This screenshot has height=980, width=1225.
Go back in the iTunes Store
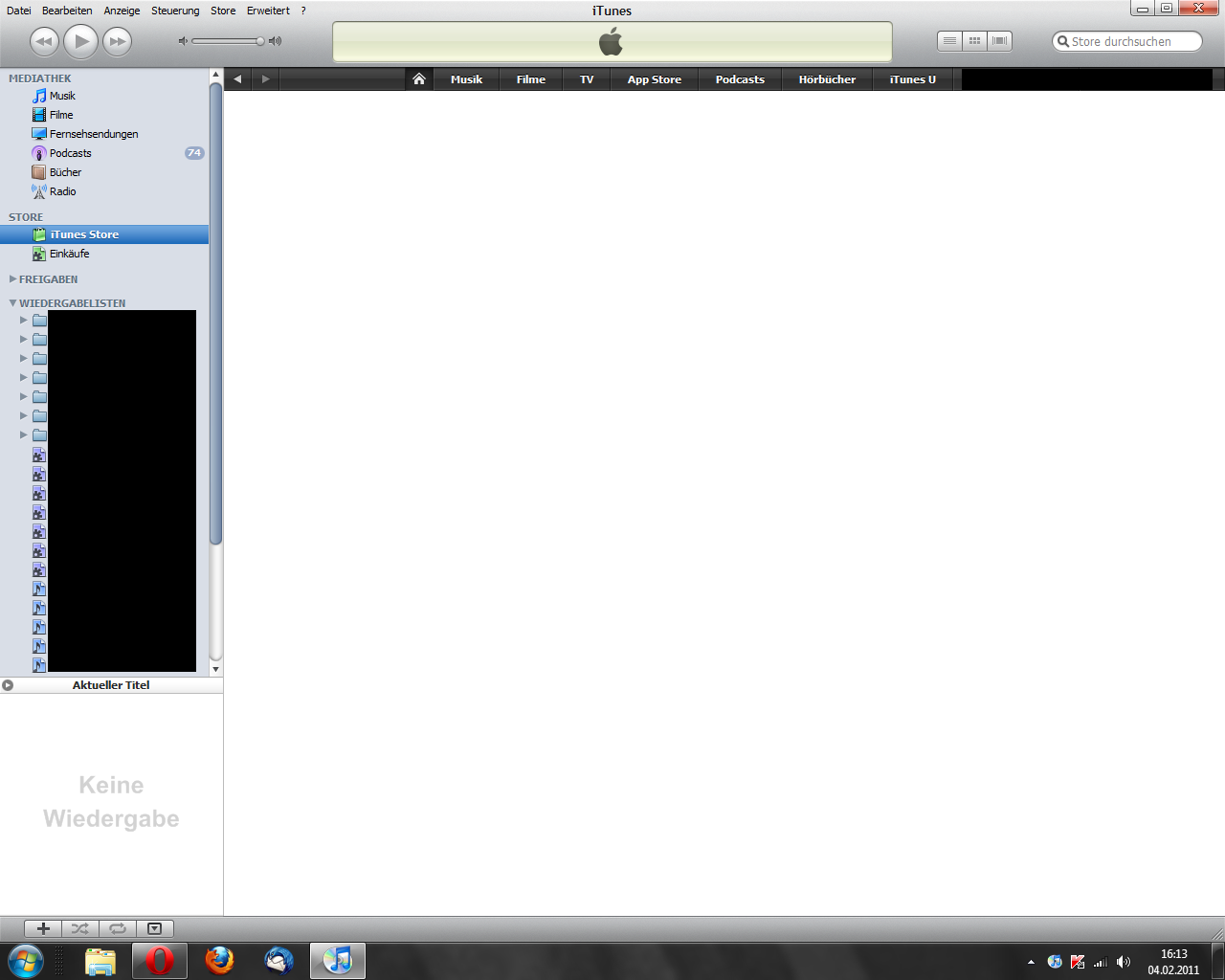[x=237, y=79]
